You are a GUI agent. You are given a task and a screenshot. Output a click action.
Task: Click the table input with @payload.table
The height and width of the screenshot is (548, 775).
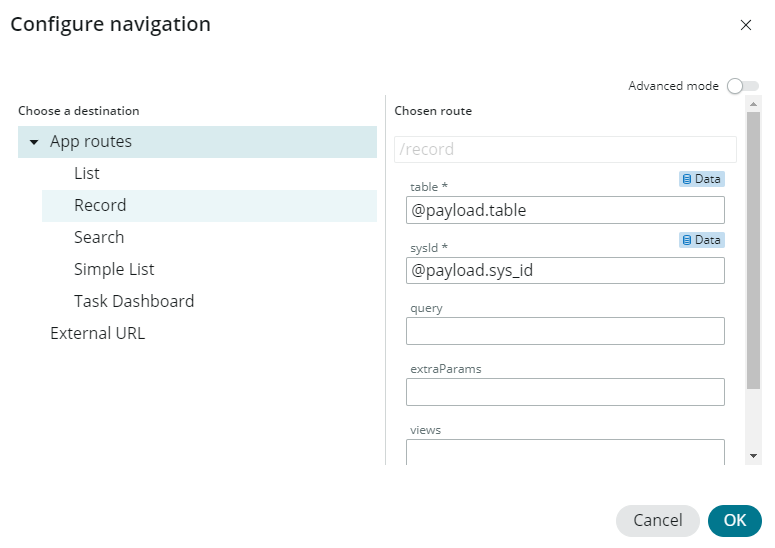[x=565, y=210]
